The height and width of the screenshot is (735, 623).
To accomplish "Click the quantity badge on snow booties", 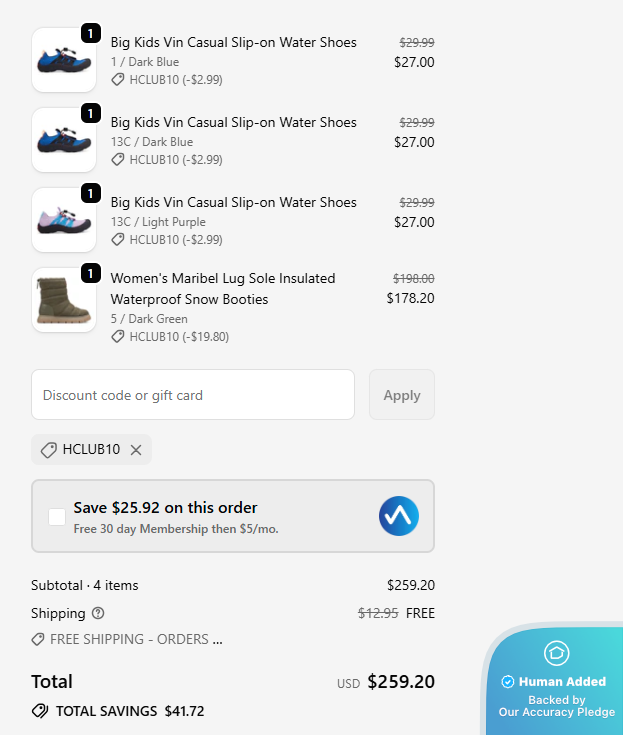I will [x=90, y=273].
